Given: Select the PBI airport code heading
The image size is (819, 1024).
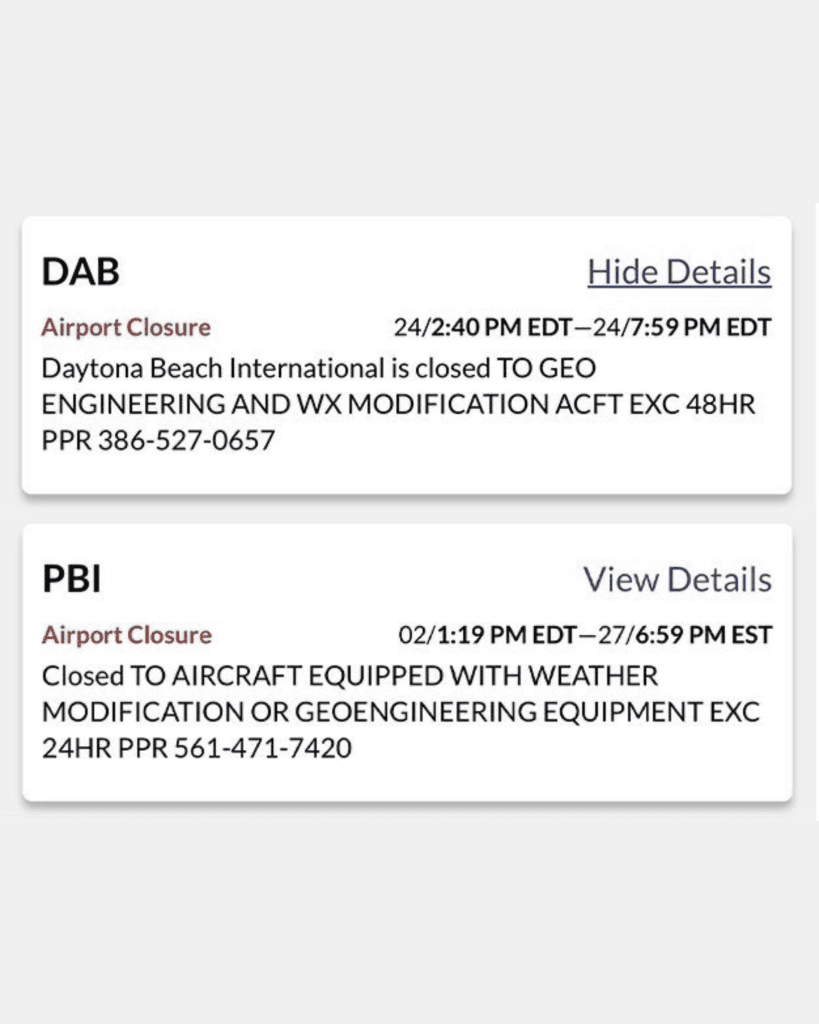Looking at the screenshot, I should pos(71,580).
